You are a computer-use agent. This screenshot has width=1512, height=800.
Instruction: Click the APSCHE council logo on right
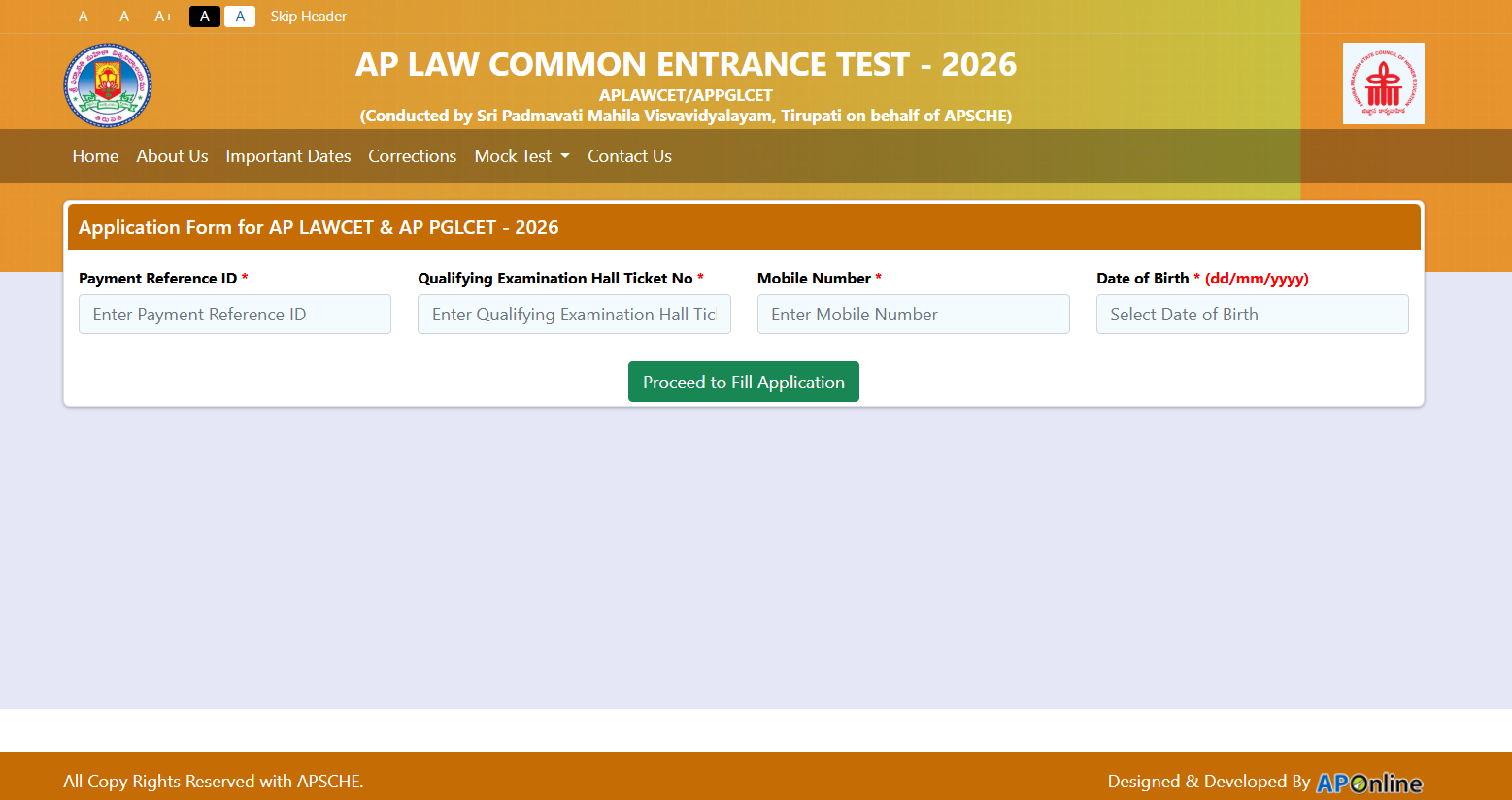(x=1383, y=83)
